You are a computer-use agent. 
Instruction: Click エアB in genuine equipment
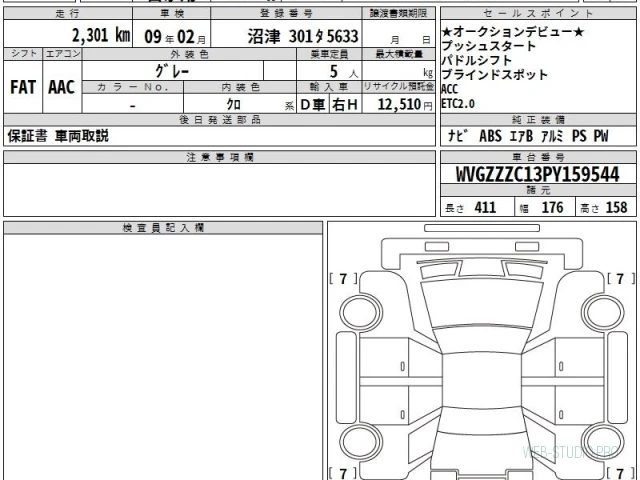coord(521,136)
